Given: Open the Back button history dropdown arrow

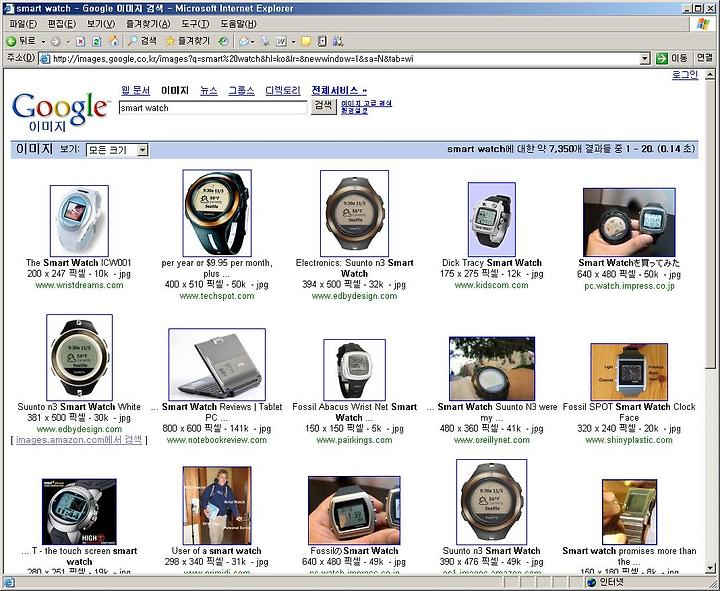Looking at the screenshot, I should tap(43, 42).
